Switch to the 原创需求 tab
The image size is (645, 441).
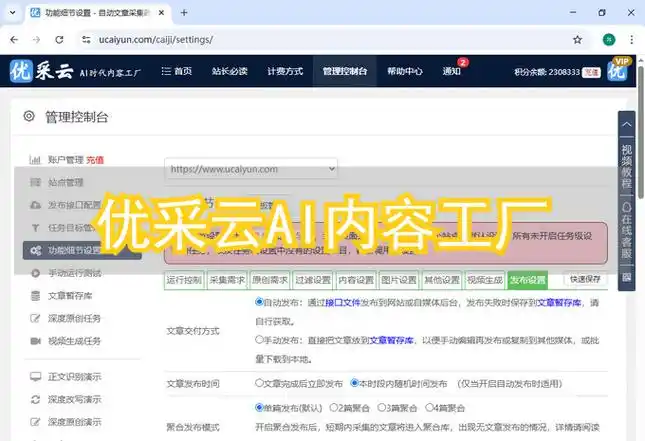pyautogui.click(x=270, y=280)
